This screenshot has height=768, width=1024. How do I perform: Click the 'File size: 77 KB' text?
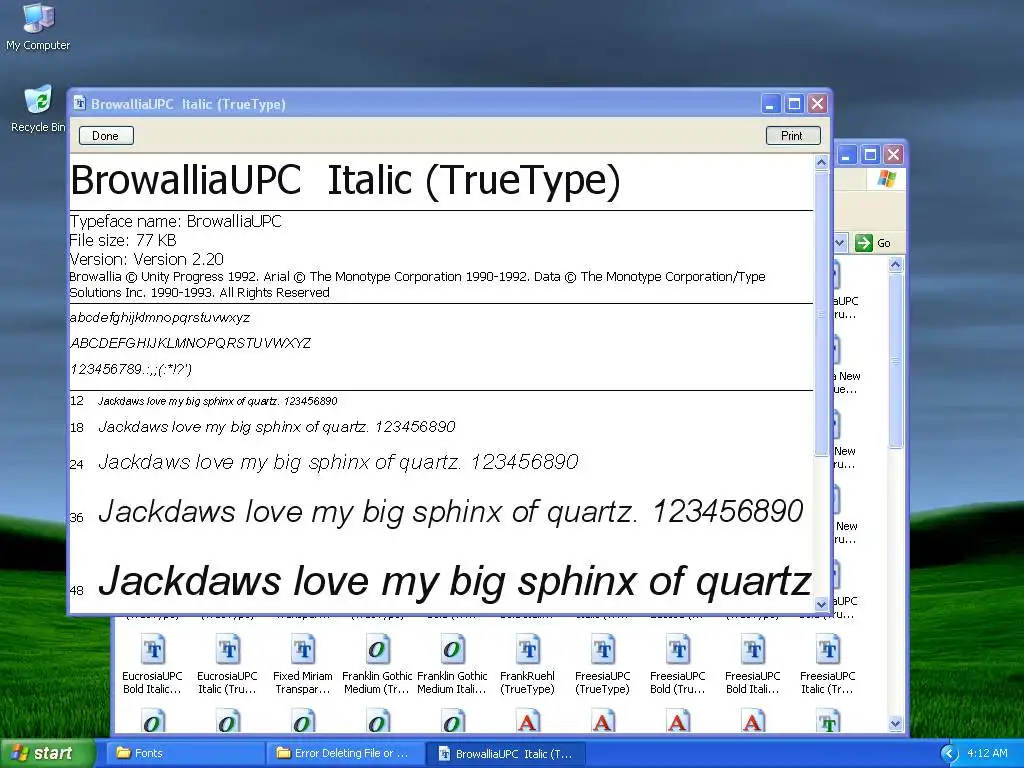click(x=123, y=240)
